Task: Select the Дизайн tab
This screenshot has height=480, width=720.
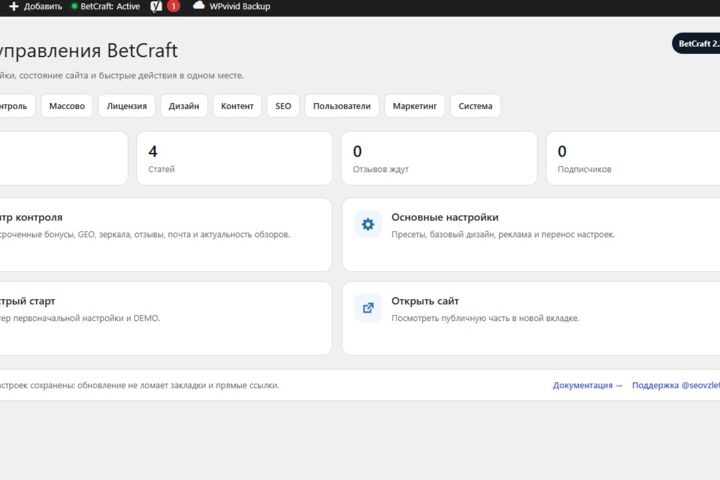Action: point(184,106)
